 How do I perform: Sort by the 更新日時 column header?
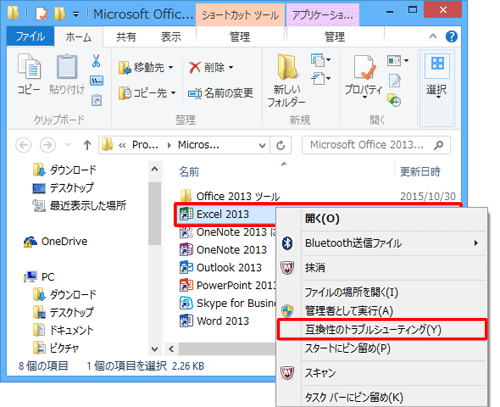tap(420, 172)
